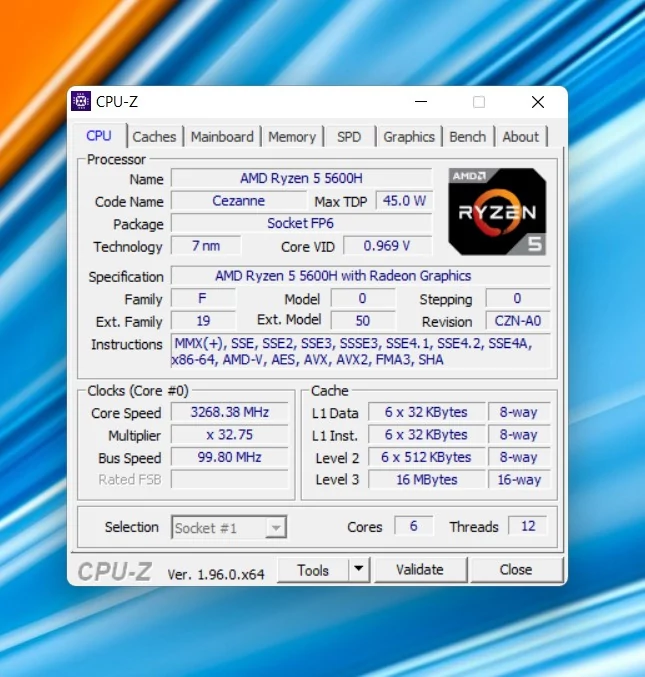Click the empty Rated FSB field
The image size is (645, 677).
click(229, 480)
